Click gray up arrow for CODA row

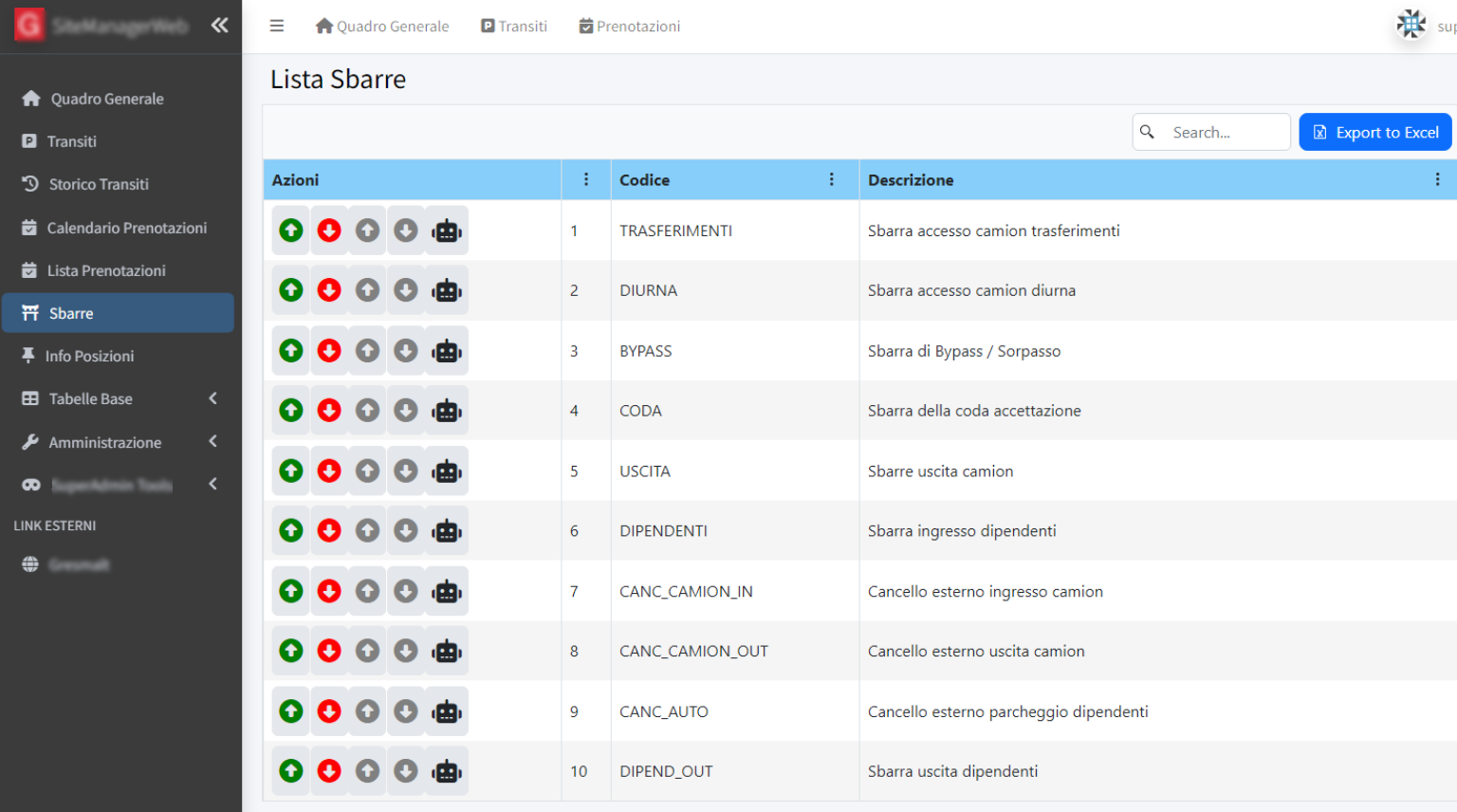(367, 411)
